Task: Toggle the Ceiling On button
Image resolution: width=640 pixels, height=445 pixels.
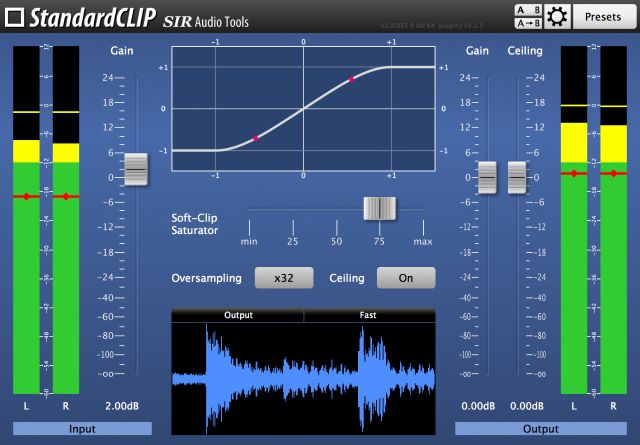Action: coord(406,278)
